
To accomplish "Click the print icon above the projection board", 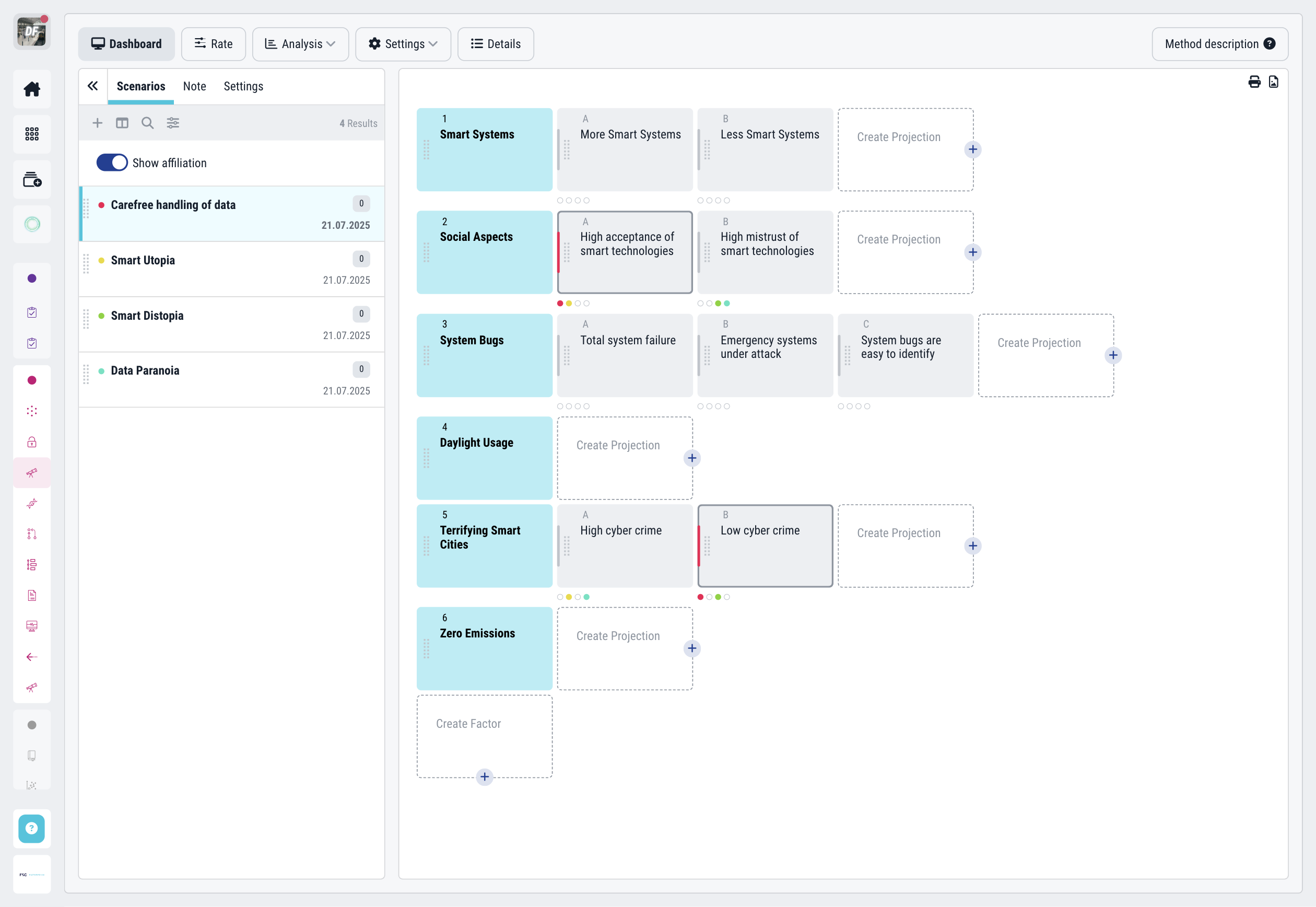I will point(1255,82).
